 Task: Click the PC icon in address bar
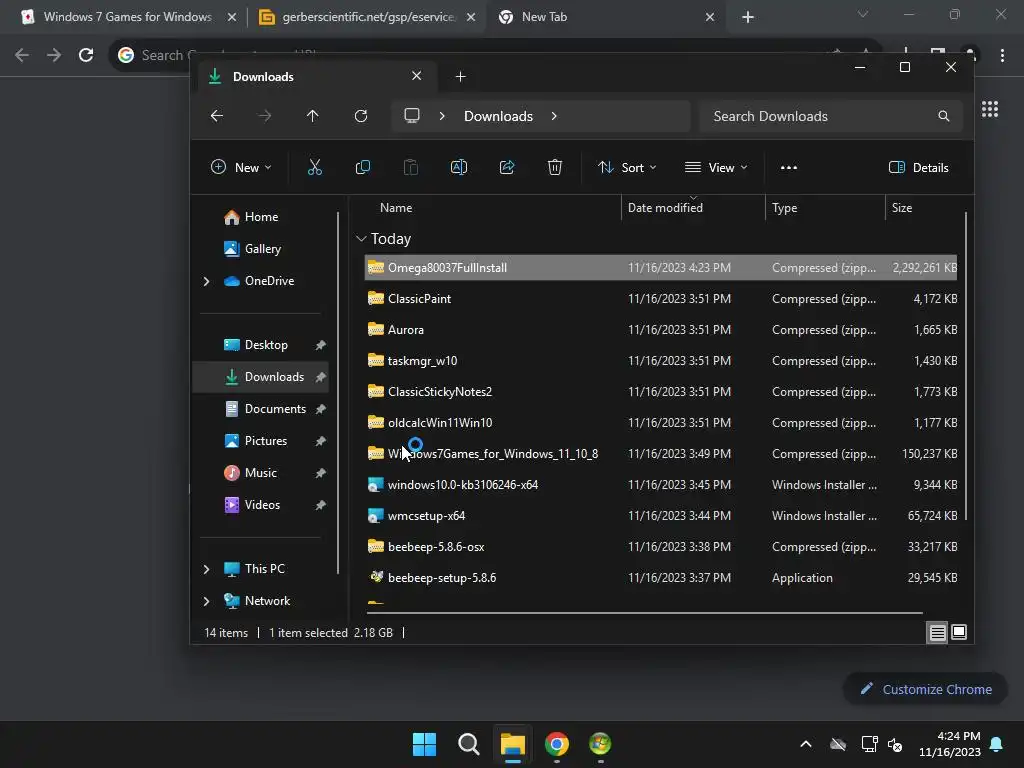tap(411, 116)
